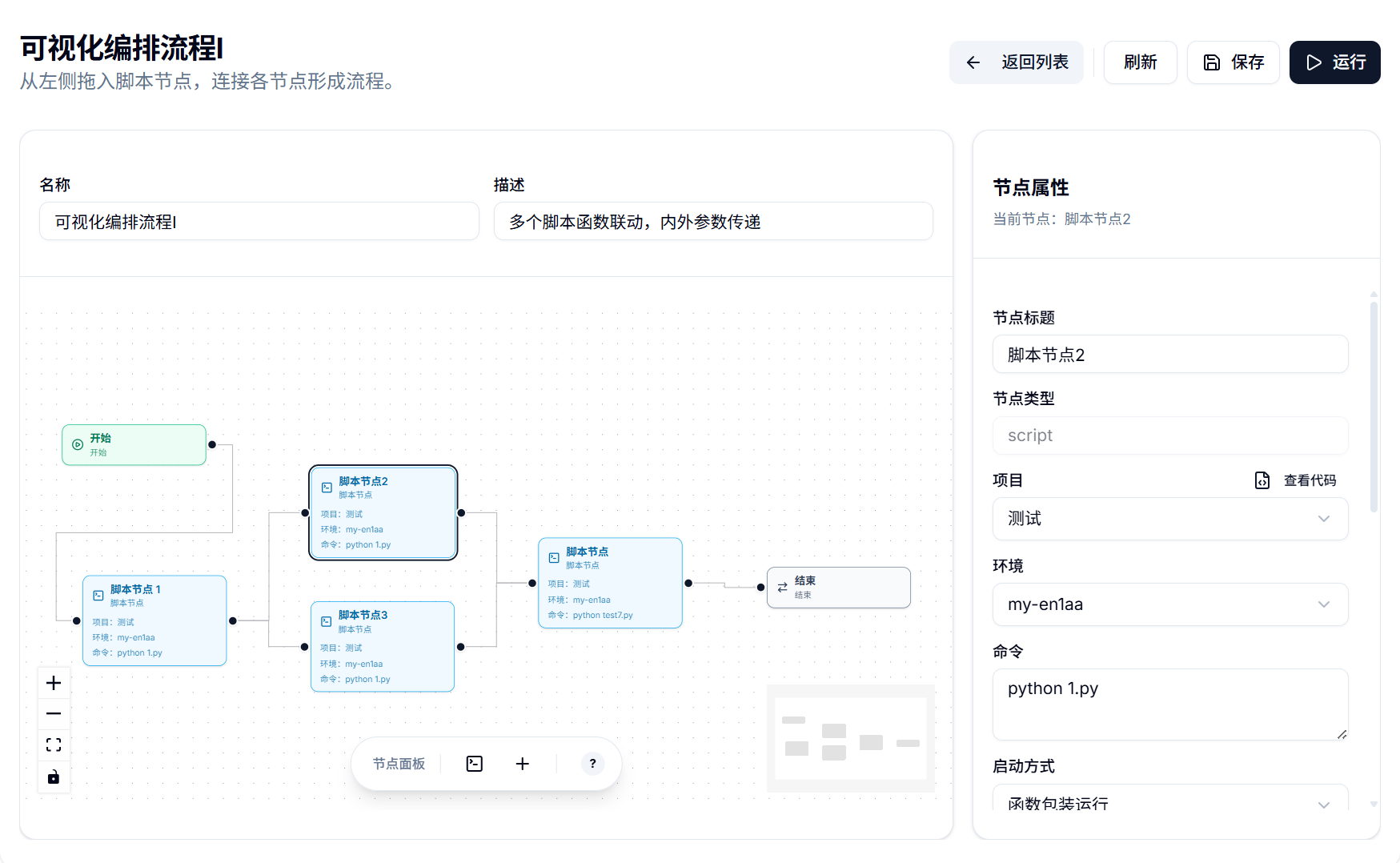
Task: Click the canvas minimap thumbnail
Action: (851, 738)
